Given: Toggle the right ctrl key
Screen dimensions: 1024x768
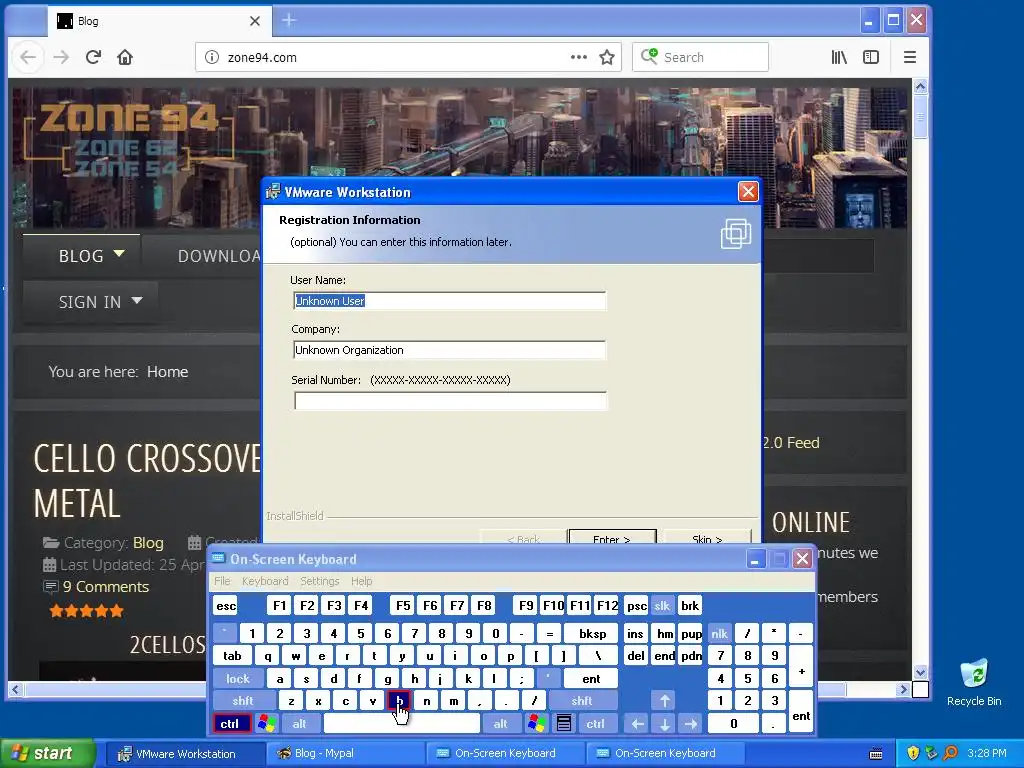Looking at the screenshot, I should [x=596, y=724].
